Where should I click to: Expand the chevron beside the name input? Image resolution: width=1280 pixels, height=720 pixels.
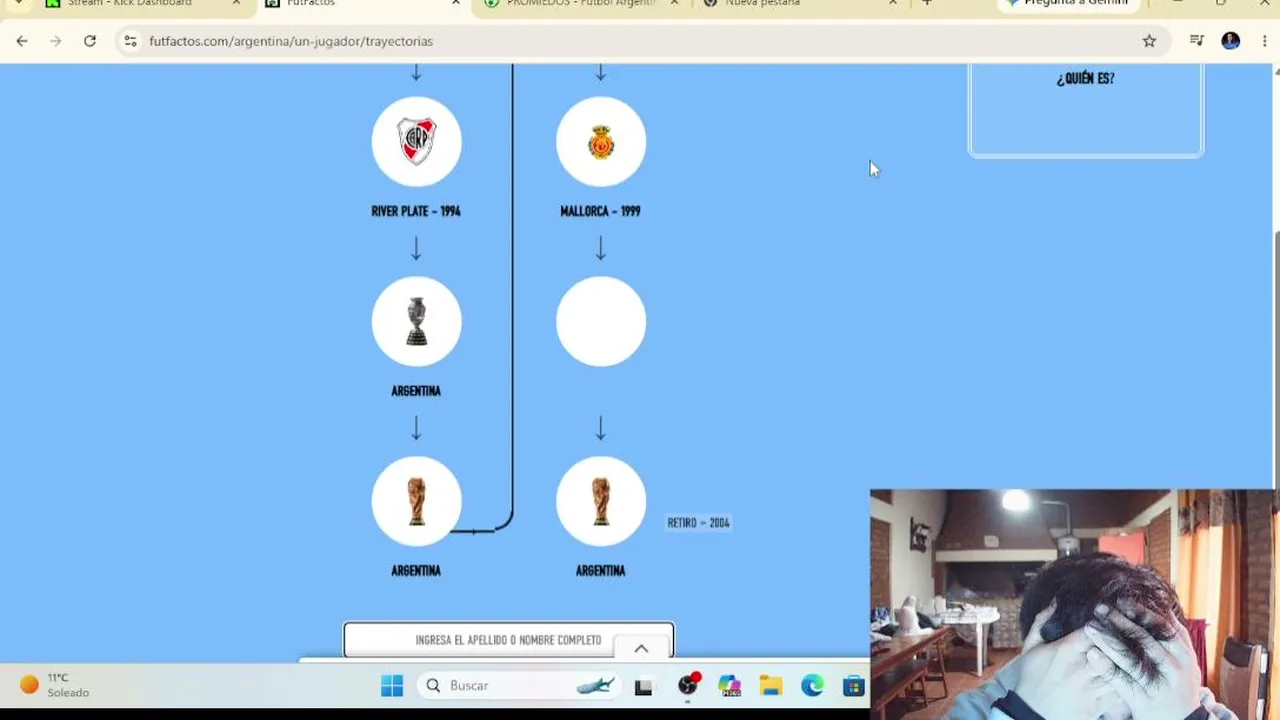[641, 648]
